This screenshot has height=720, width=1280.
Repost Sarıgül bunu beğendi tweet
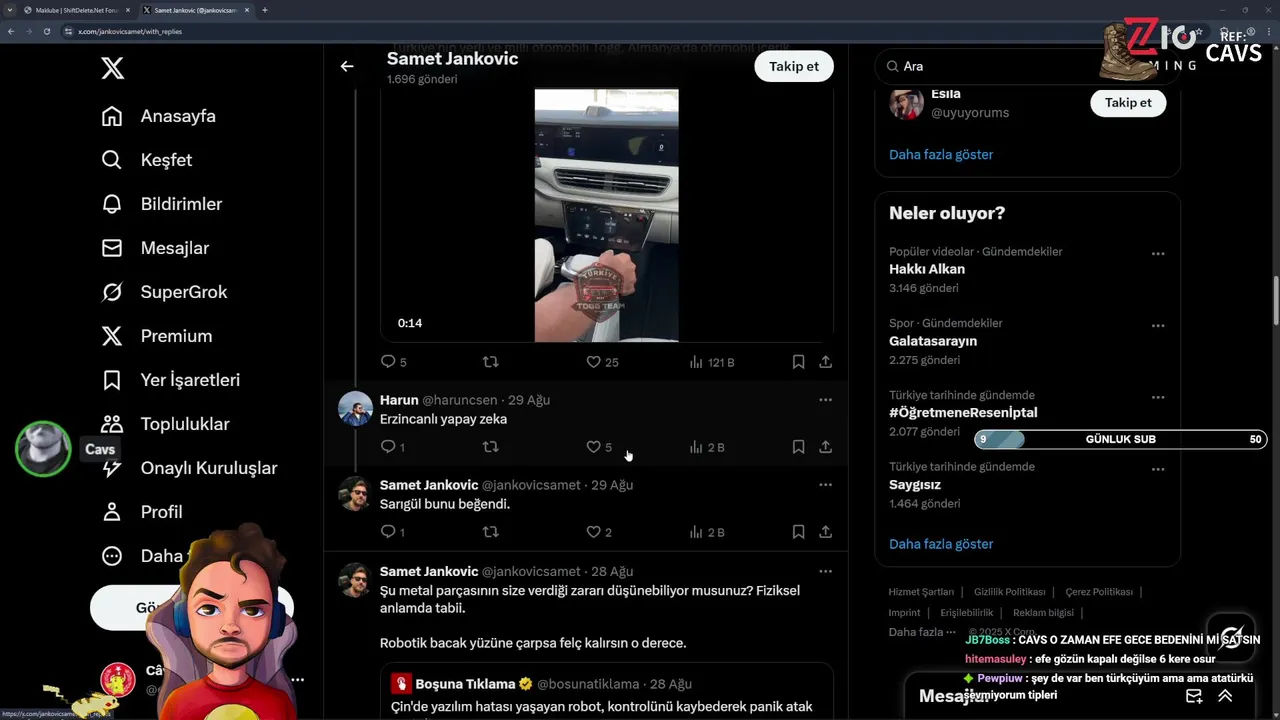(x=490, y=532)
